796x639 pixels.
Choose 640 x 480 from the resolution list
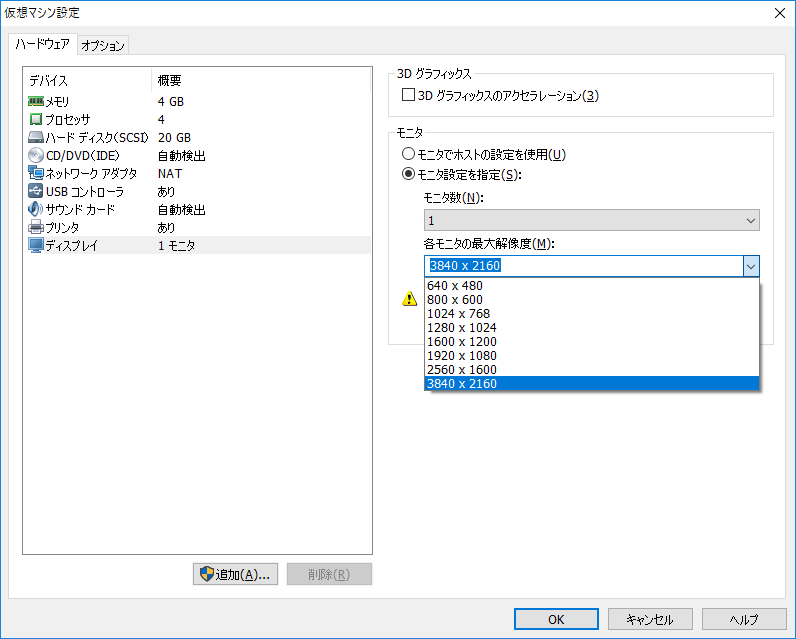click(591, 286)
